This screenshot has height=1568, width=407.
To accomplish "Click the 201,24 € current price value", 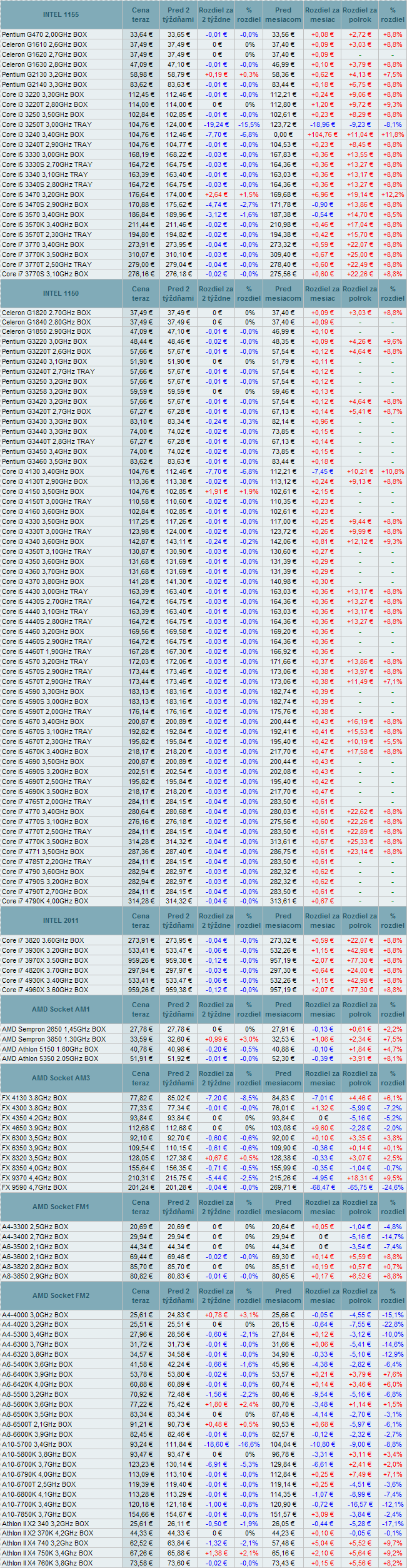I will click(x=141, y=1188).
